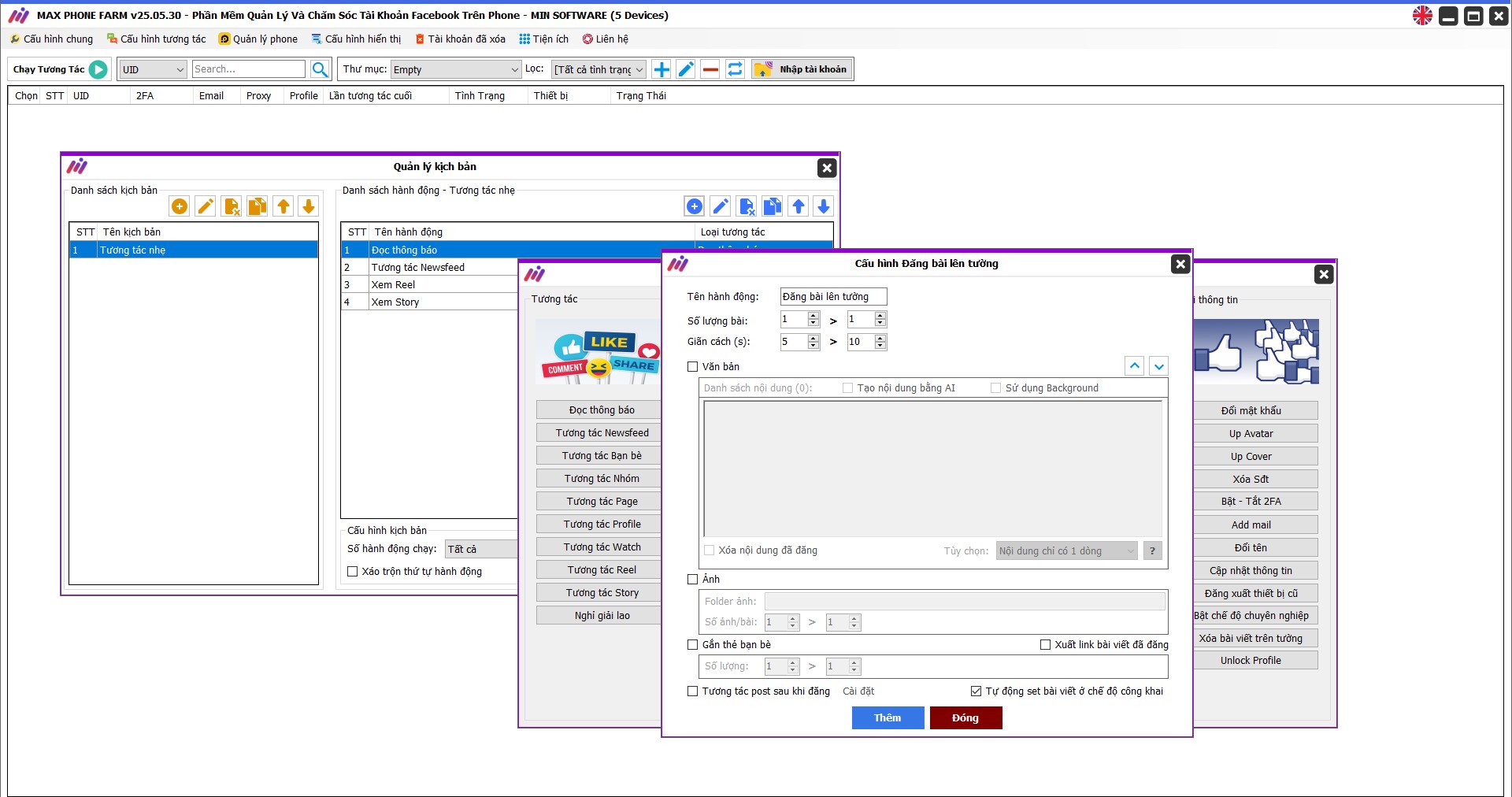This screenshot has width=1512, height=797.
Task: Open the Cấu hình hiển thị menu
Action: pos(356,39)
